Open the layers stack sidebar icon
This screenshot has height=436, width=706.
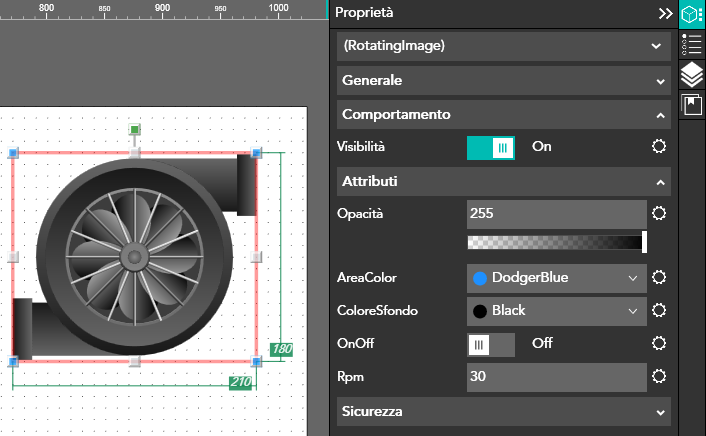click(691, 75)
